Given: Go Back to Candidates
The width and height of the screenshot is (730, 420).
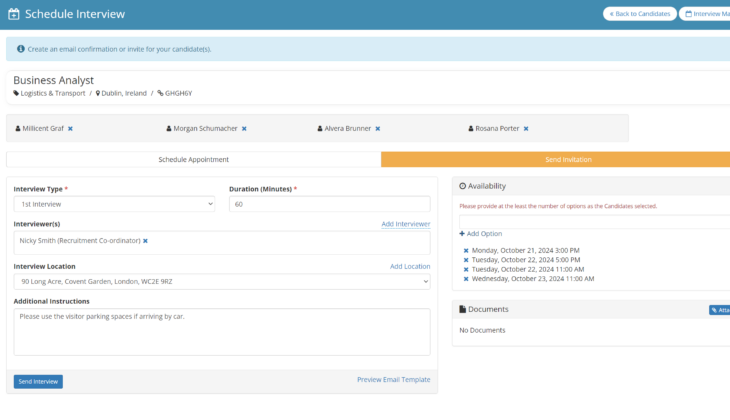Looking at the screenshot, I should (x=639, y=14).
